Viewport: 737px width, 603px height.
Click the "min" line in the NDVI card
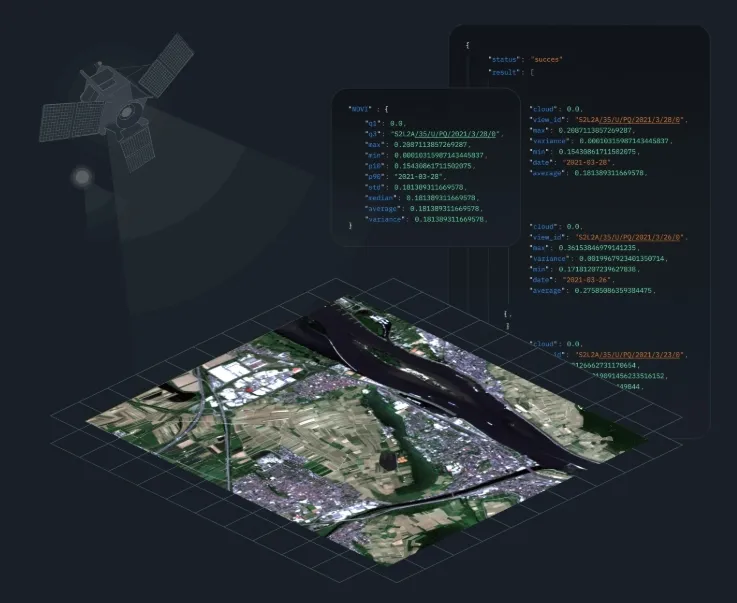click(x=426, y=155)
